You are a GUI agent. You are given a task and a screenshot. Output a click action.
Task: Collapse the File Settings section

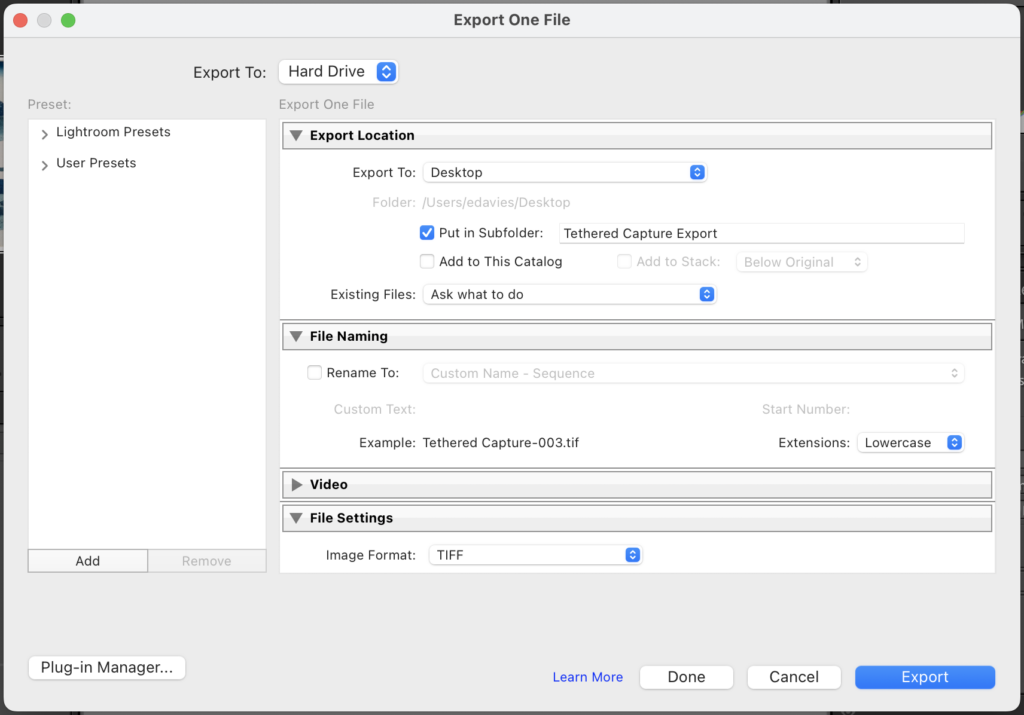[295, 518]
